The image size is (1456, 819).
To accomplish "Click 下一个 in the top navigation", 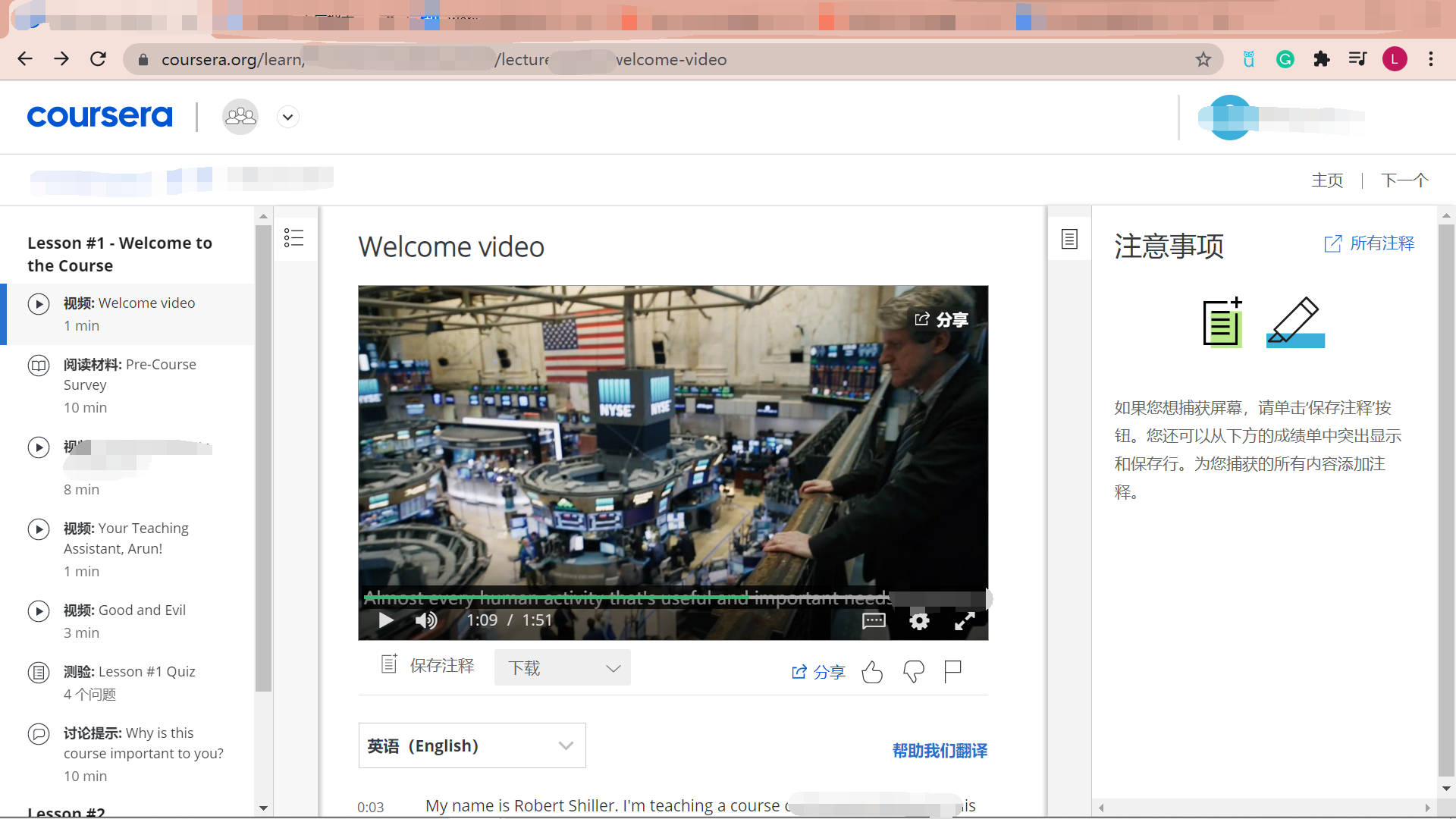I will pos(1404,180).
